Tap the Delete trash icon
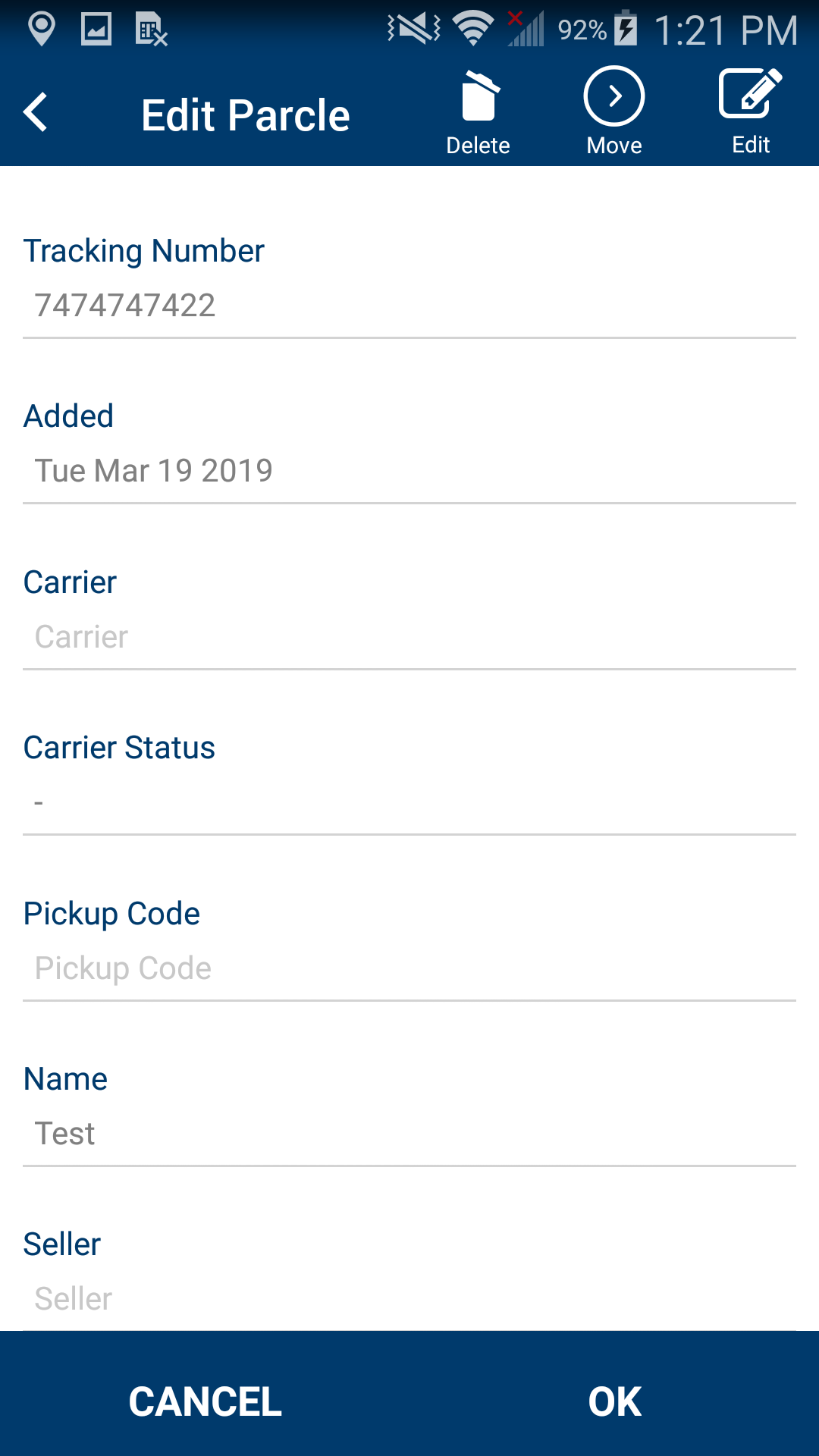 pyautogui.click(x=478, y=97)
